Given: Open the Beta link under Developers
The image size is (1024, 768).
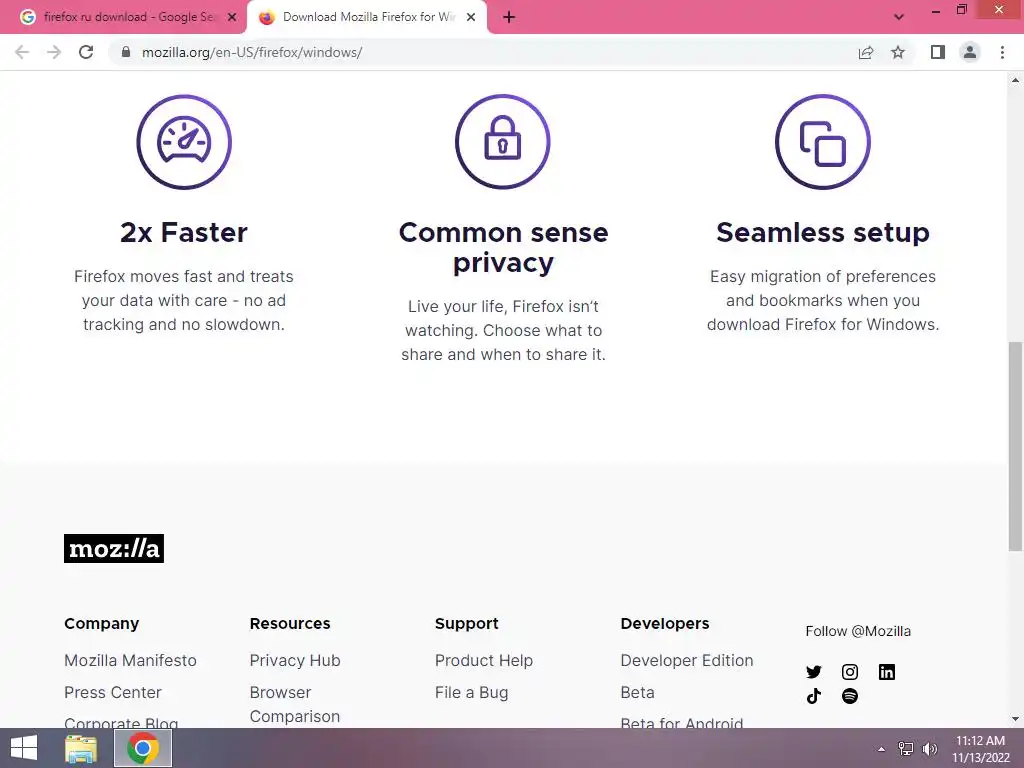Looking at the screenshot, I should (x=637, y=692).
